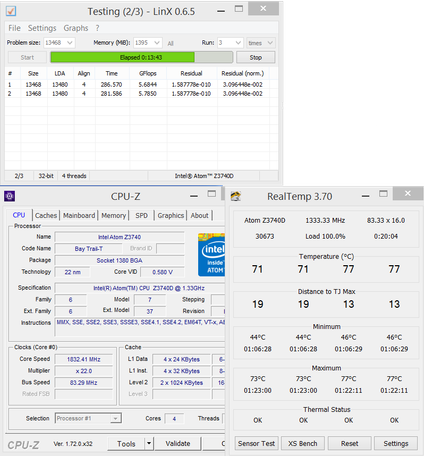Select Time value 281.586 in row 2
Viewport: 424px width, 456px height.
pyautogui.click(x=111, y=94)
